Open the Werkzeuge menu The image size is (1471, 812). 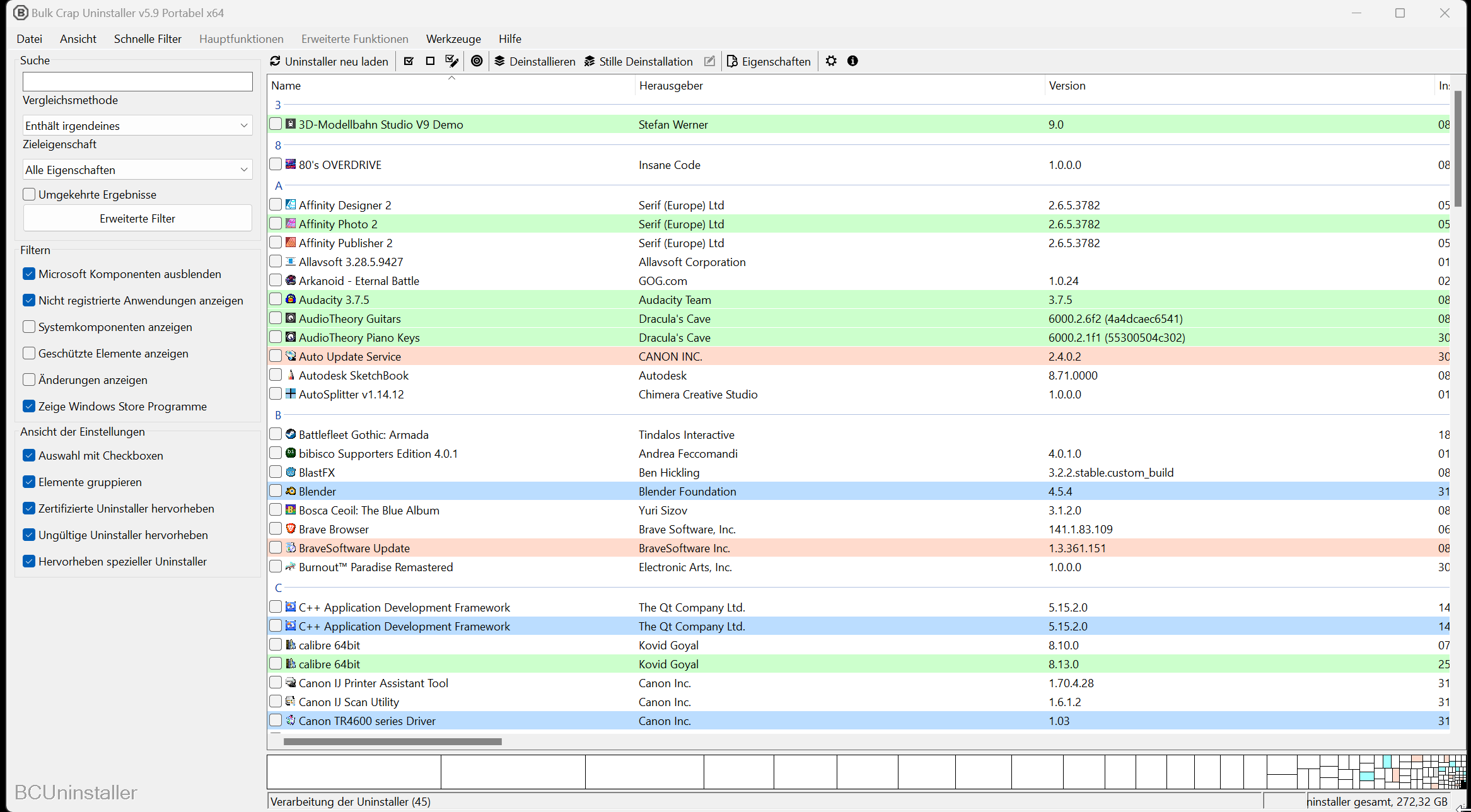[453, 38]
